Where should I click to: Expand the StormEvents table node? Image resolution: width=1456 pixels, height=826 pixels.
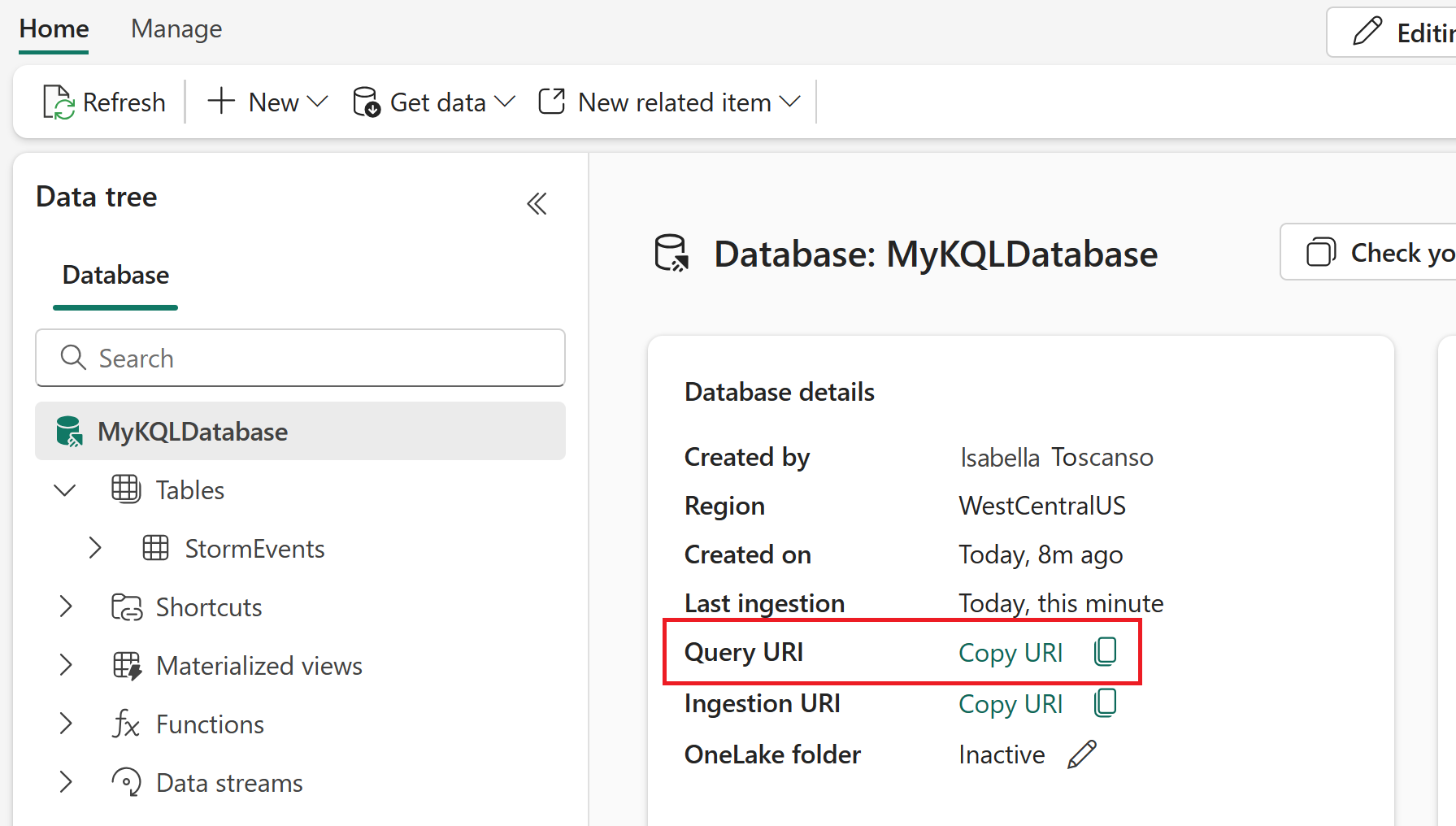coord(94,548)
